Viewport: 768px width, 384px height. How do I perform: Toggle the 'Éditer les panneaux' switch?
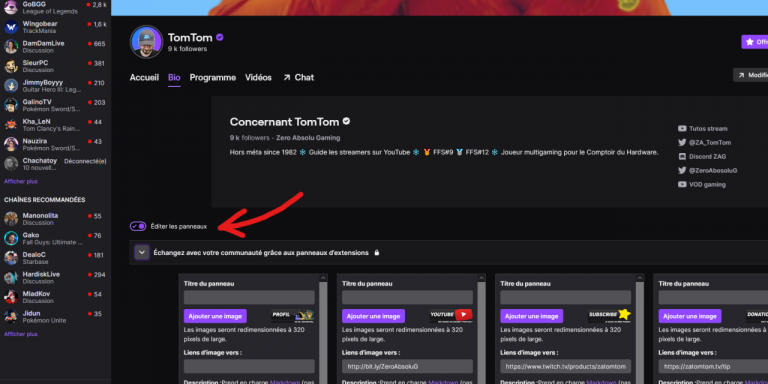138,226
